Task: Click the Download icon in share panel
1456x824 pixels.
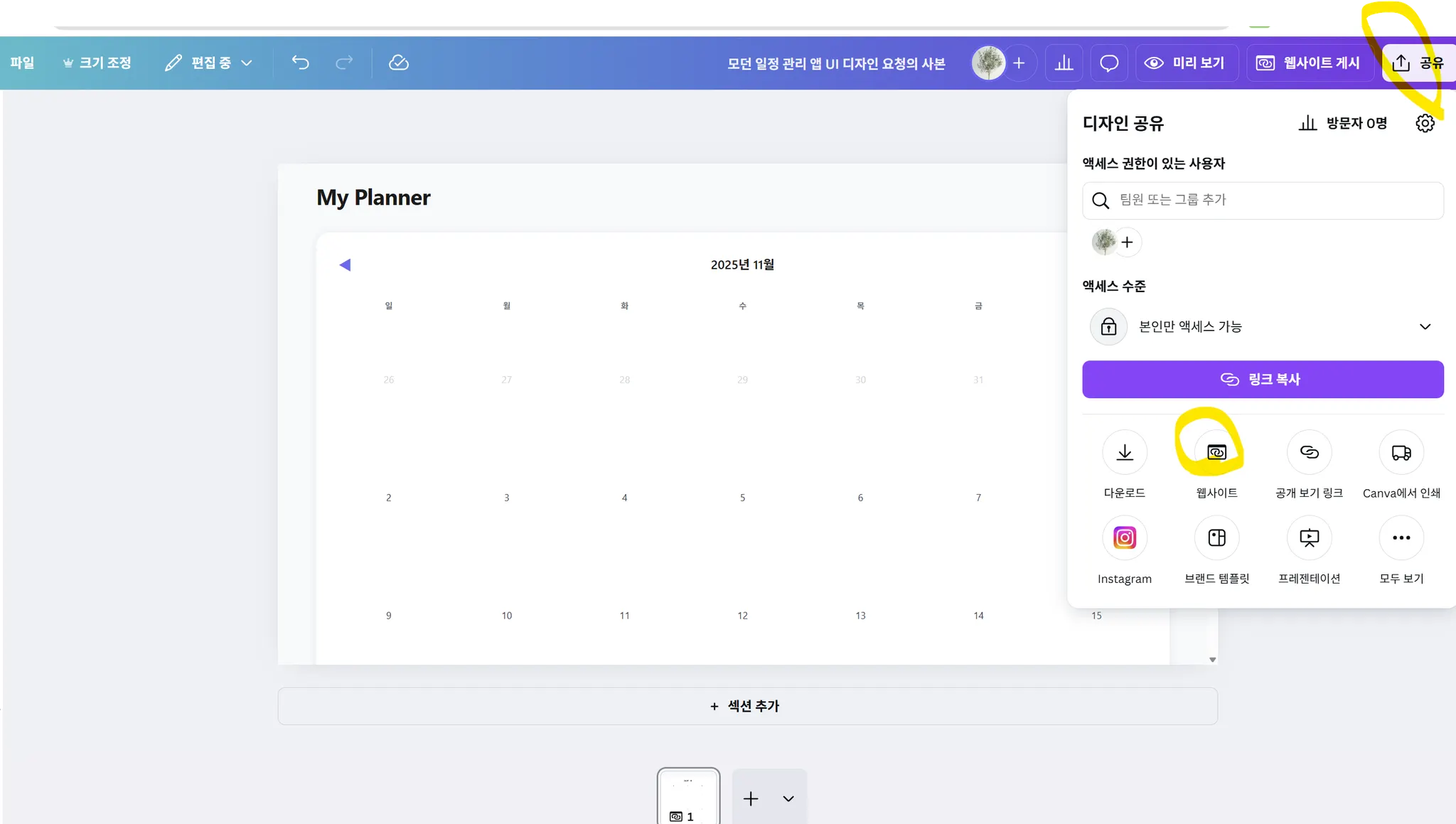Action: pyautogui.click(x=1124, y=452)
